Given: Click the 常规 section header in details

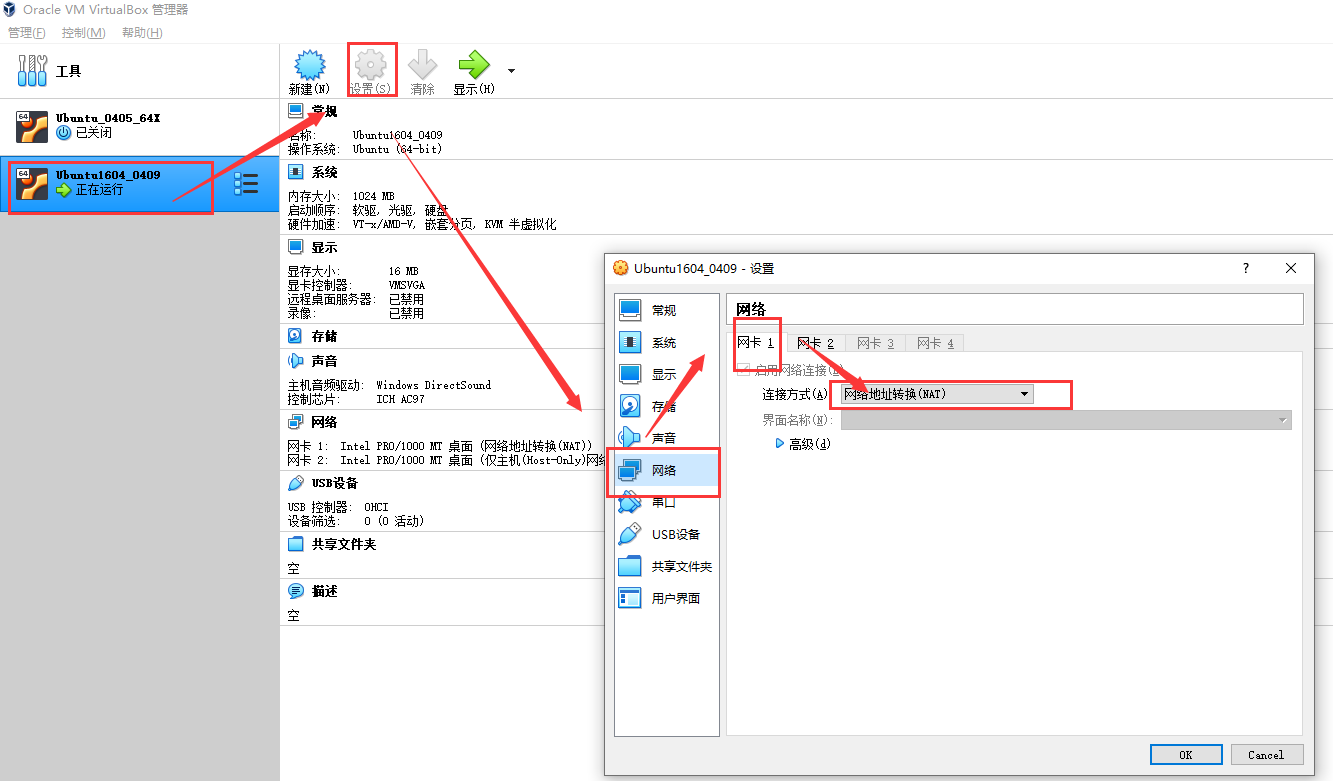Looking at the screenshot, I should tap(324, 111).
